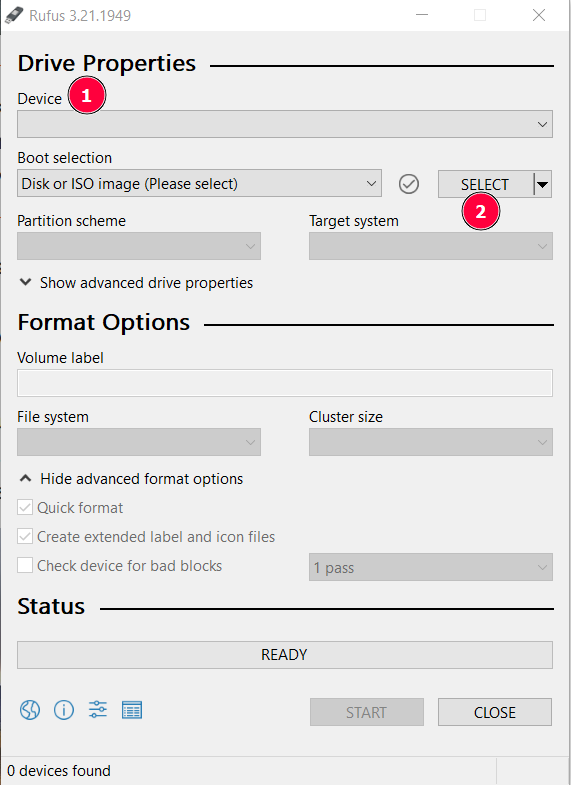Click the '0 devices found' status text

click(59, 771)
